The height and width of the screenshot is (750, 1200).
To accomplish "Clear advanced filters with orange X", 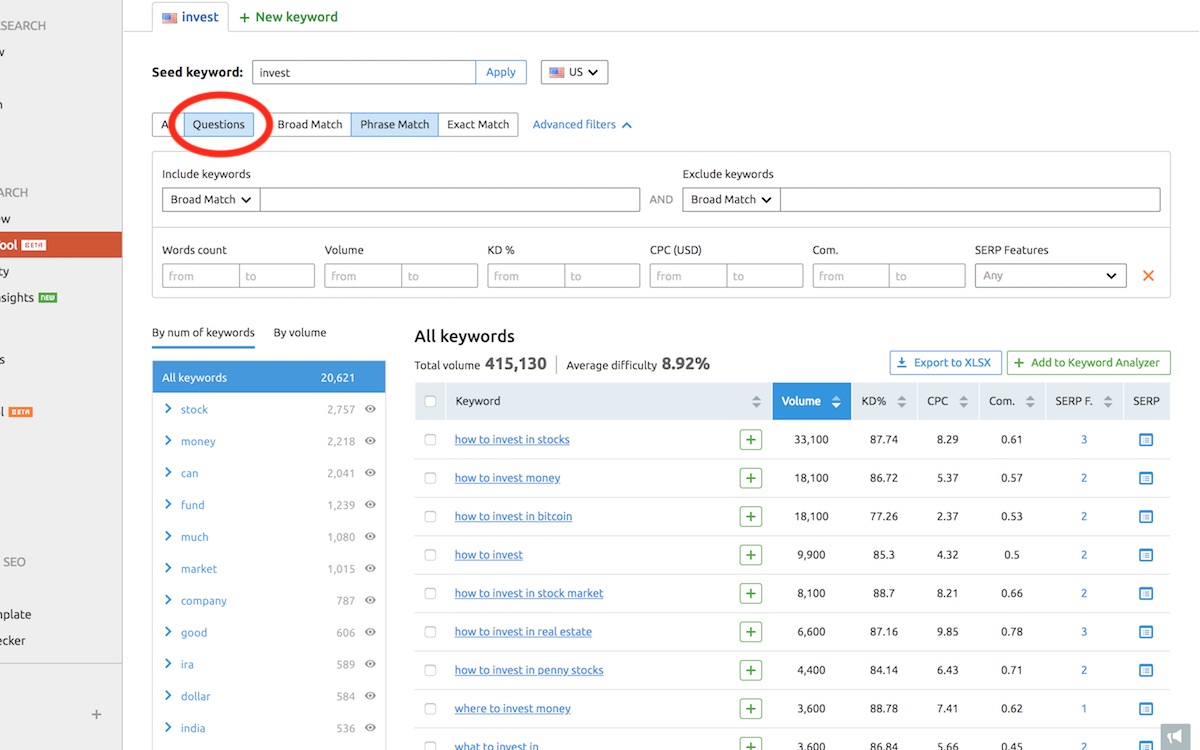I will [1148, 276].
